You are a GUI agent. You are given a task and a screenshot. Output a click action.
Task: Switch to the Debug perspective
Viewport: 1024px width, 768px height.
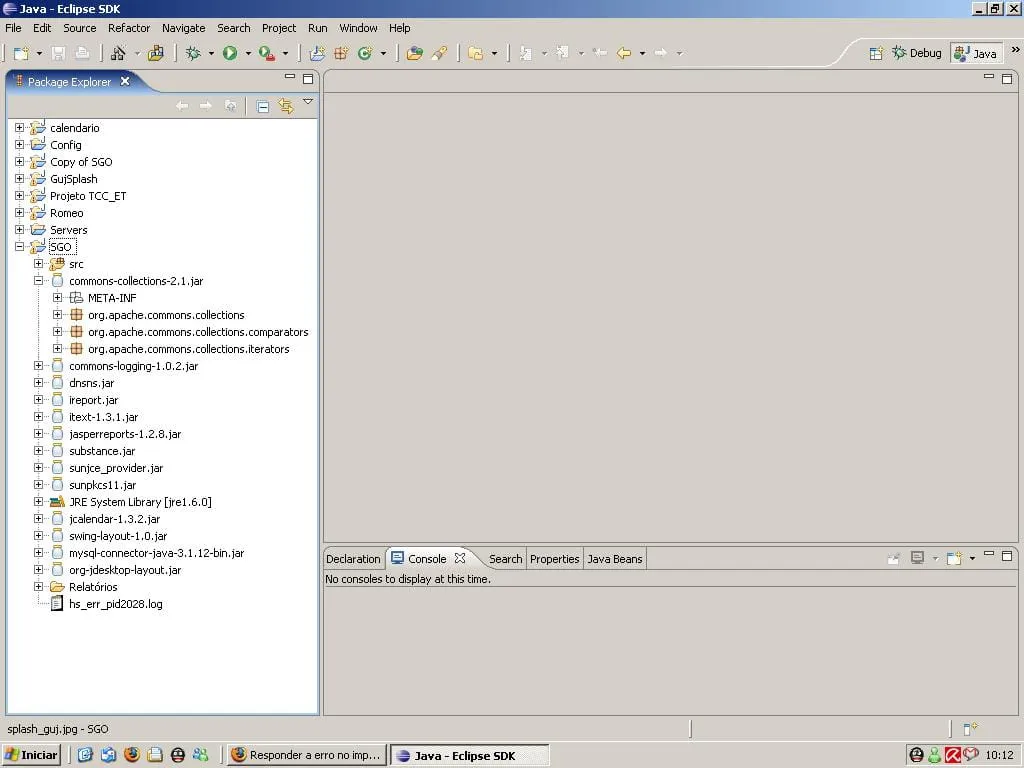coord(917,53)
